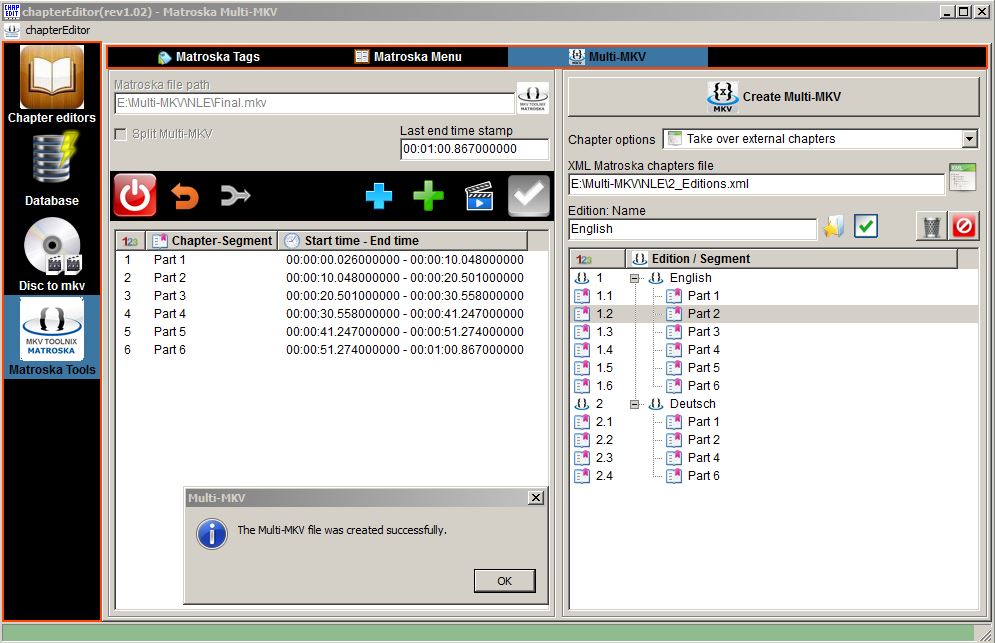Collapse the Deutsch edition node
The height and width of the screenshot is (643, 995).
(634, 404)
